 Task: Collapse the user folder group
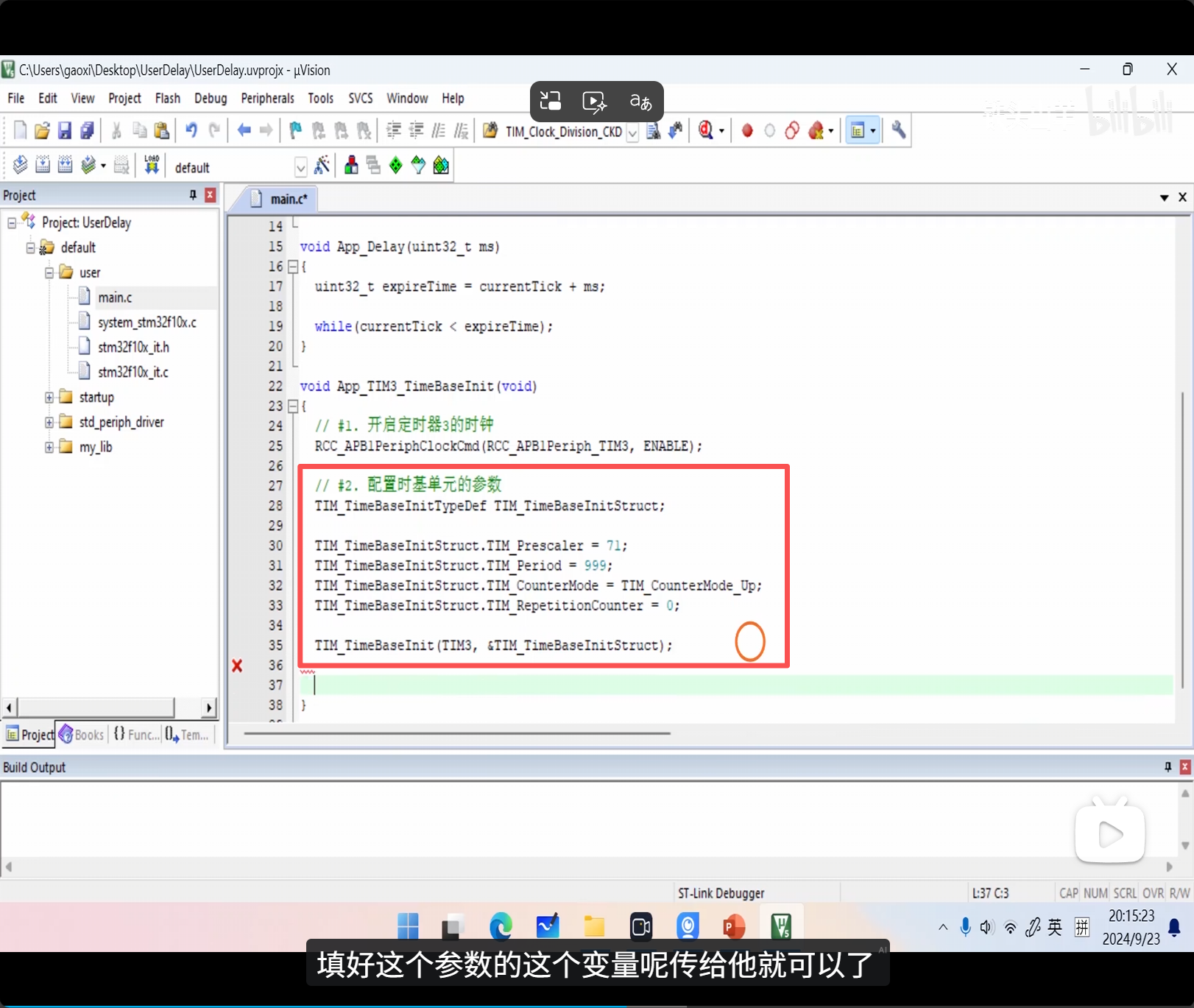tap(49, 272)
